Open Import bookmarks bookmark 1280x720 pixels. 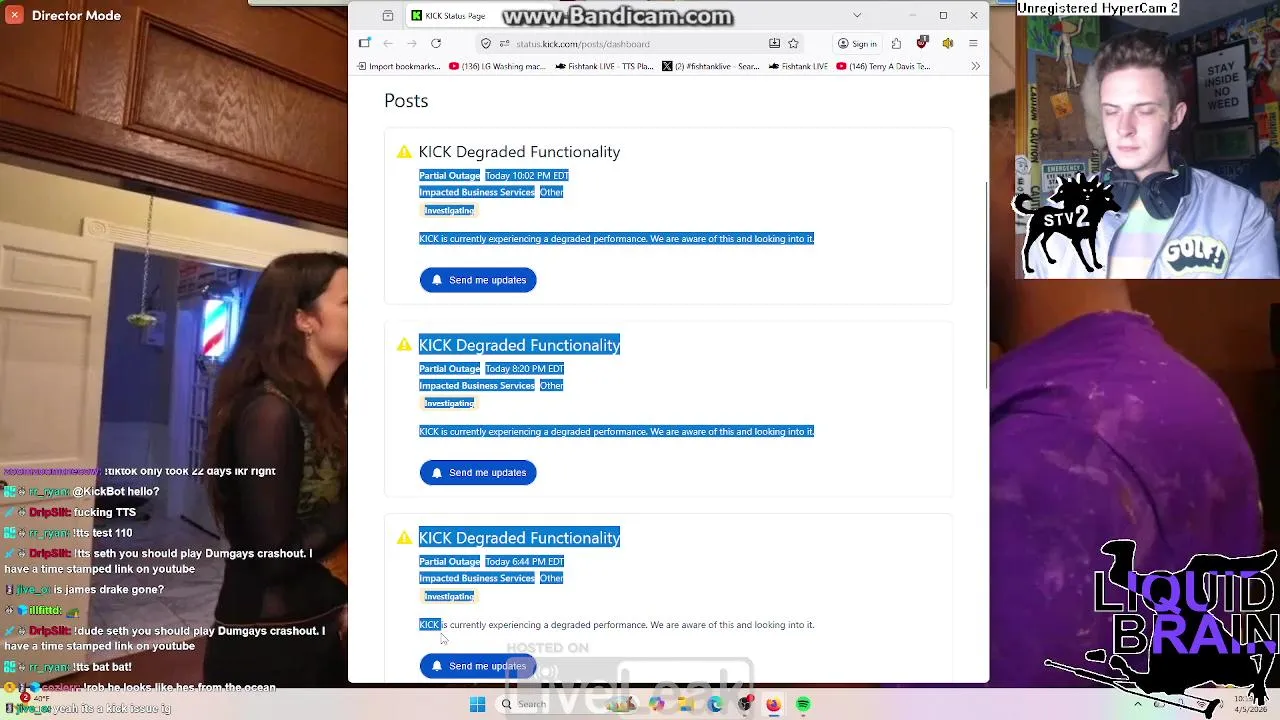pyautogui.click(x=398, y=66)
